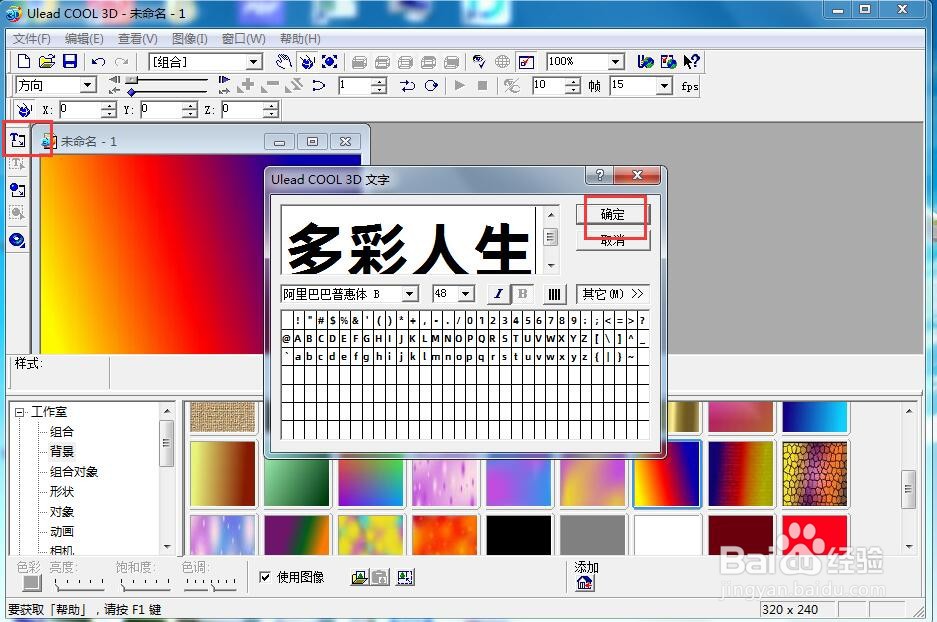Click the reverse animation curved arrow icon

319,86
